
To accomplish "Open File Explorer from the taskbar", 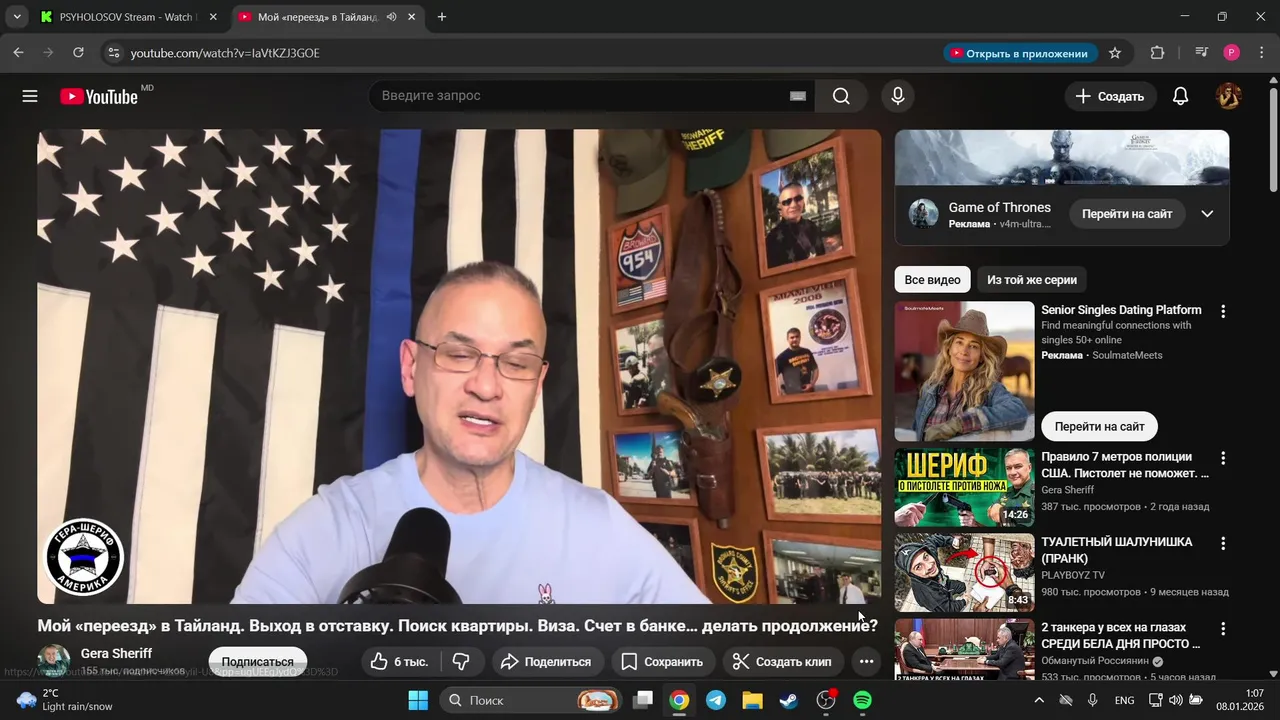I will [x=752, y=700].
